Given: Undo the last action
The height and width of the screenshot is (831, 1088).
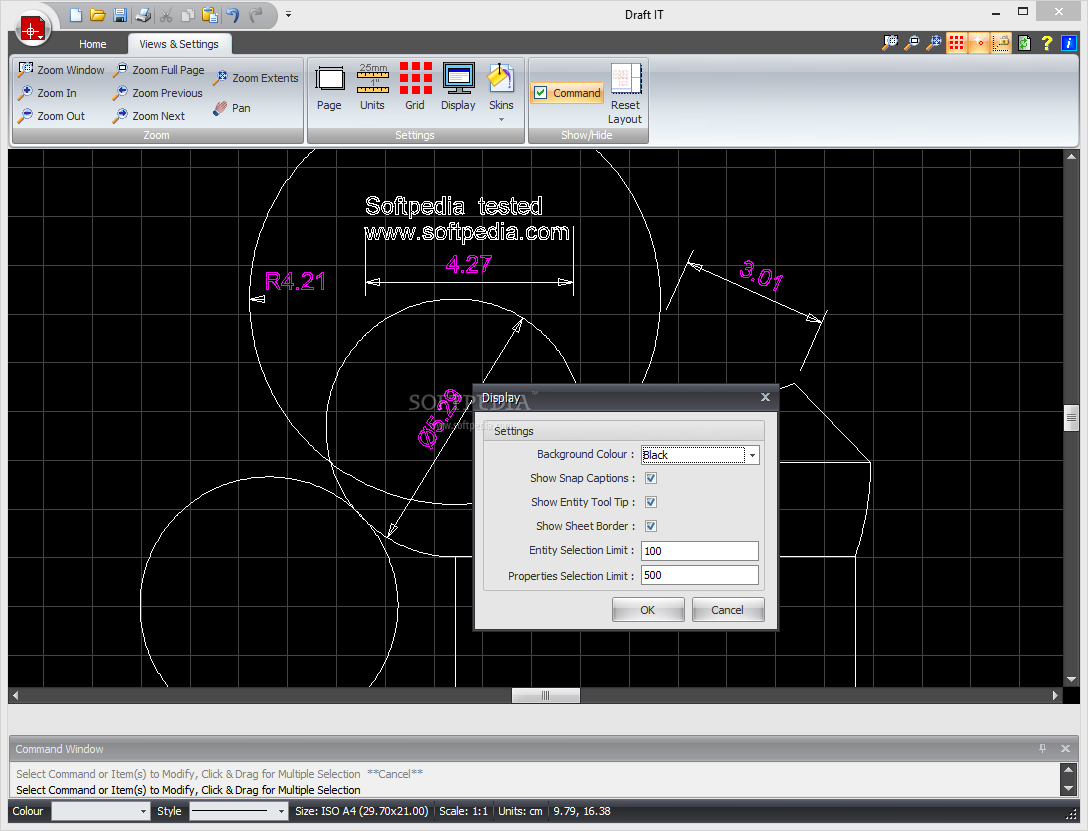Looking at the screenshot, I should click(x=232, y=15).
